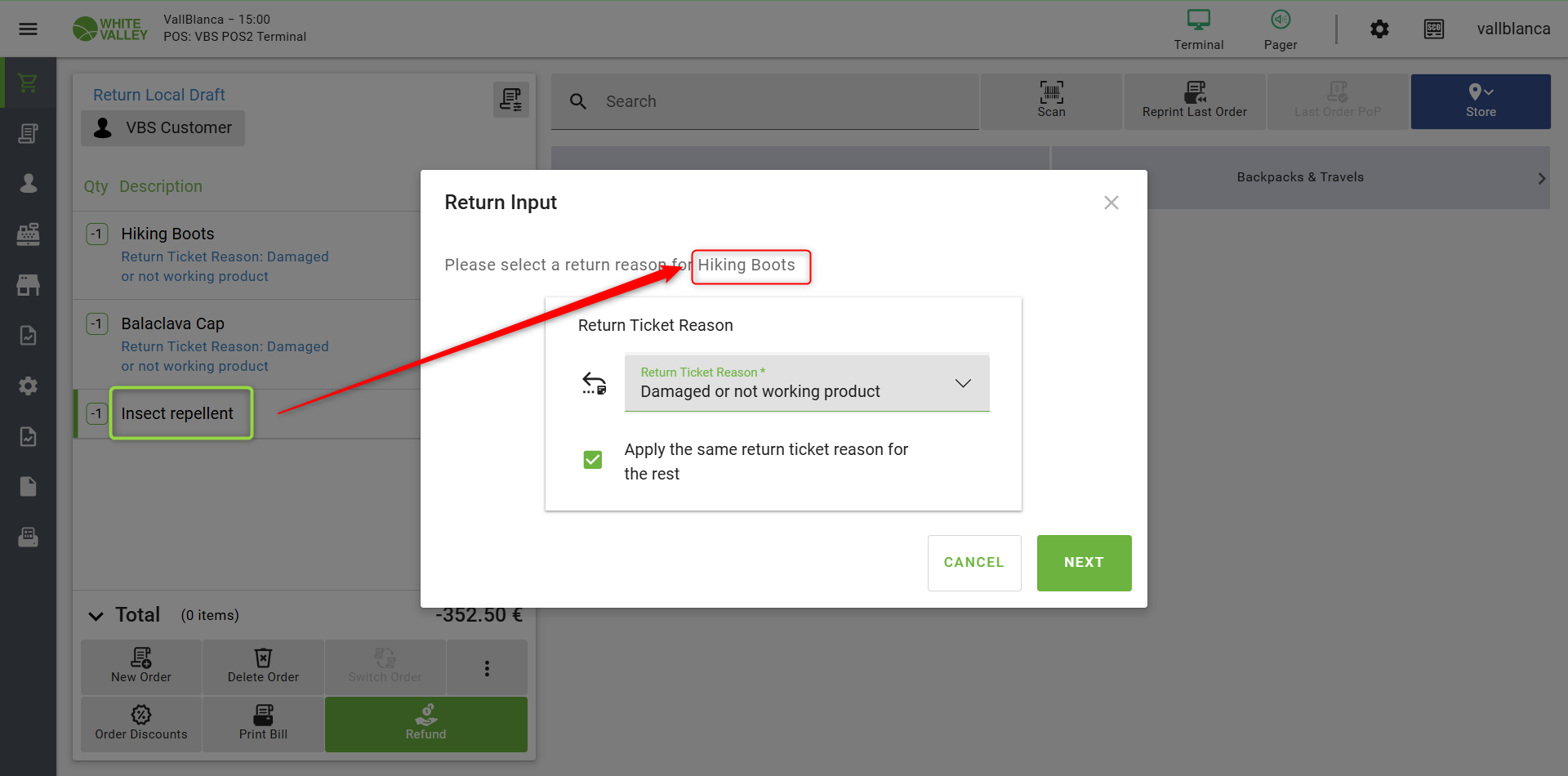1568x776 pixels.
Task: Toggle the Hiking Boots quantity box
Action: [97, 234]
